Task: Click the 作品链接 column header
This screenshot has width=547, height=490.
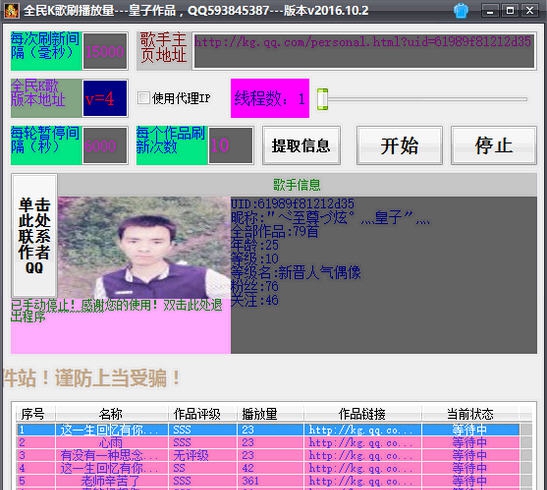Action: [x=362, y=414]
